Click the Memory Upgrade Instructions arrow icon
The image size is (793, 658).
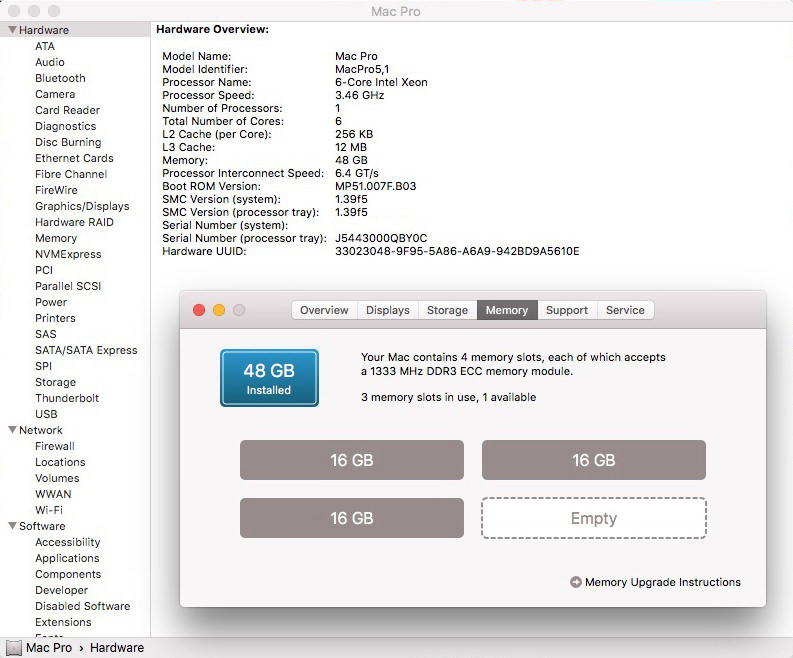pyautogui.click(x=576, y=582)
